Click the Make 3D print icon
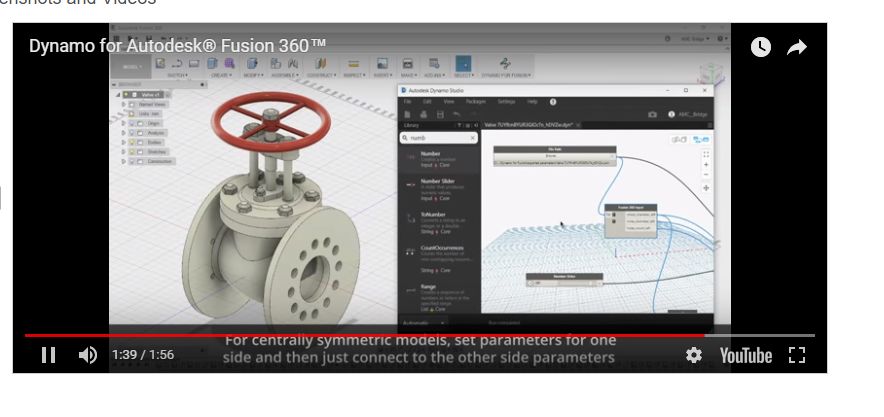 408,63
